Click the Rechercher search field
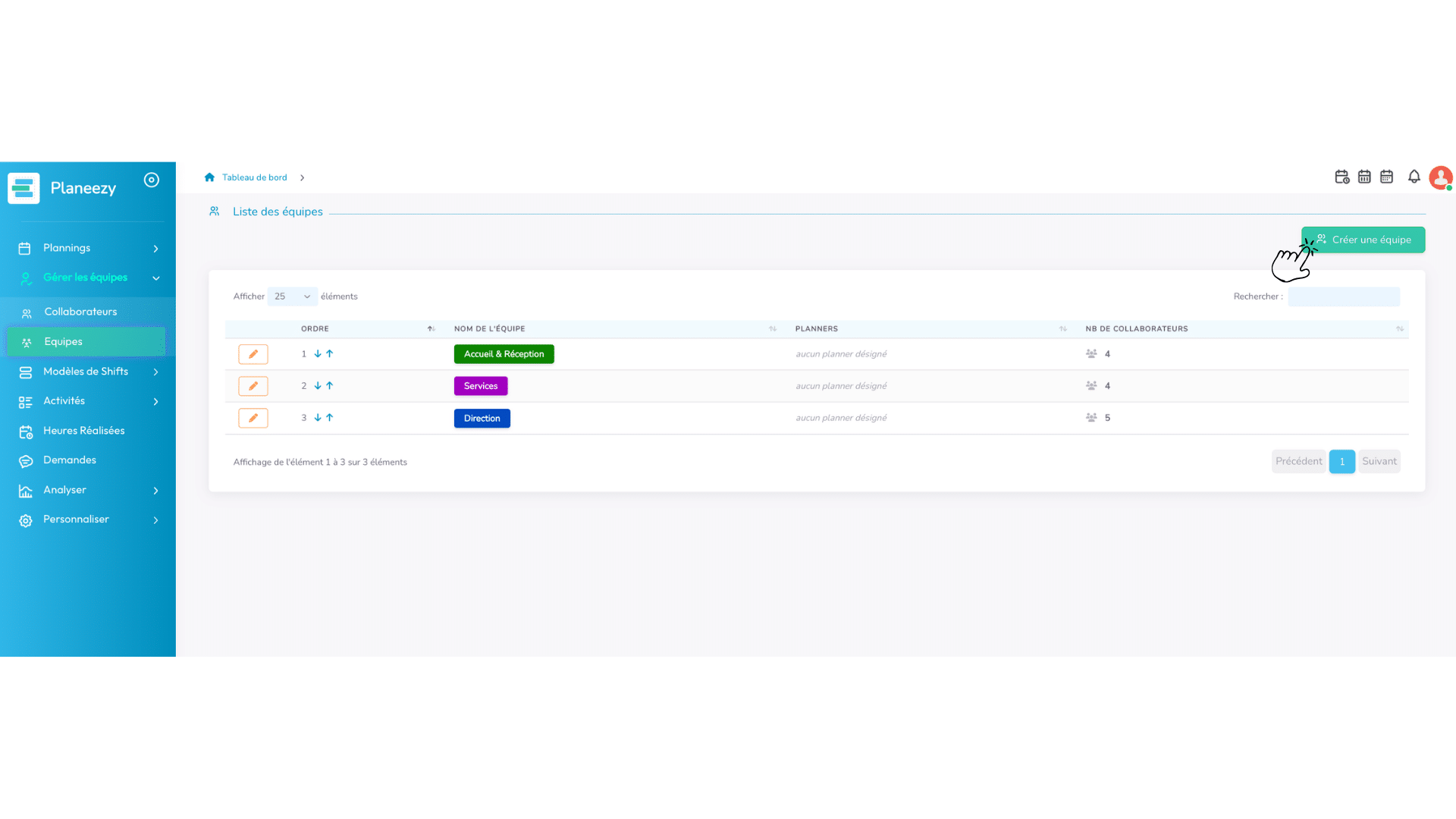The width and height of the screenshot is (1456, 819). [1344, 297]
